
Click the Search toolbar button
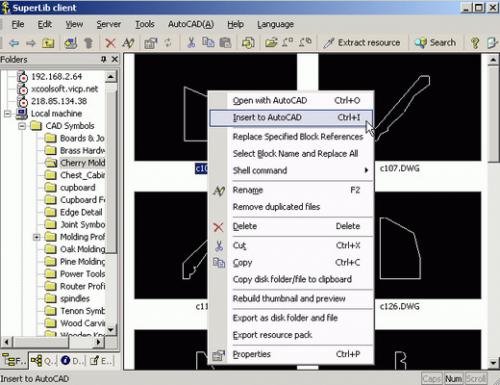point(435,43)
